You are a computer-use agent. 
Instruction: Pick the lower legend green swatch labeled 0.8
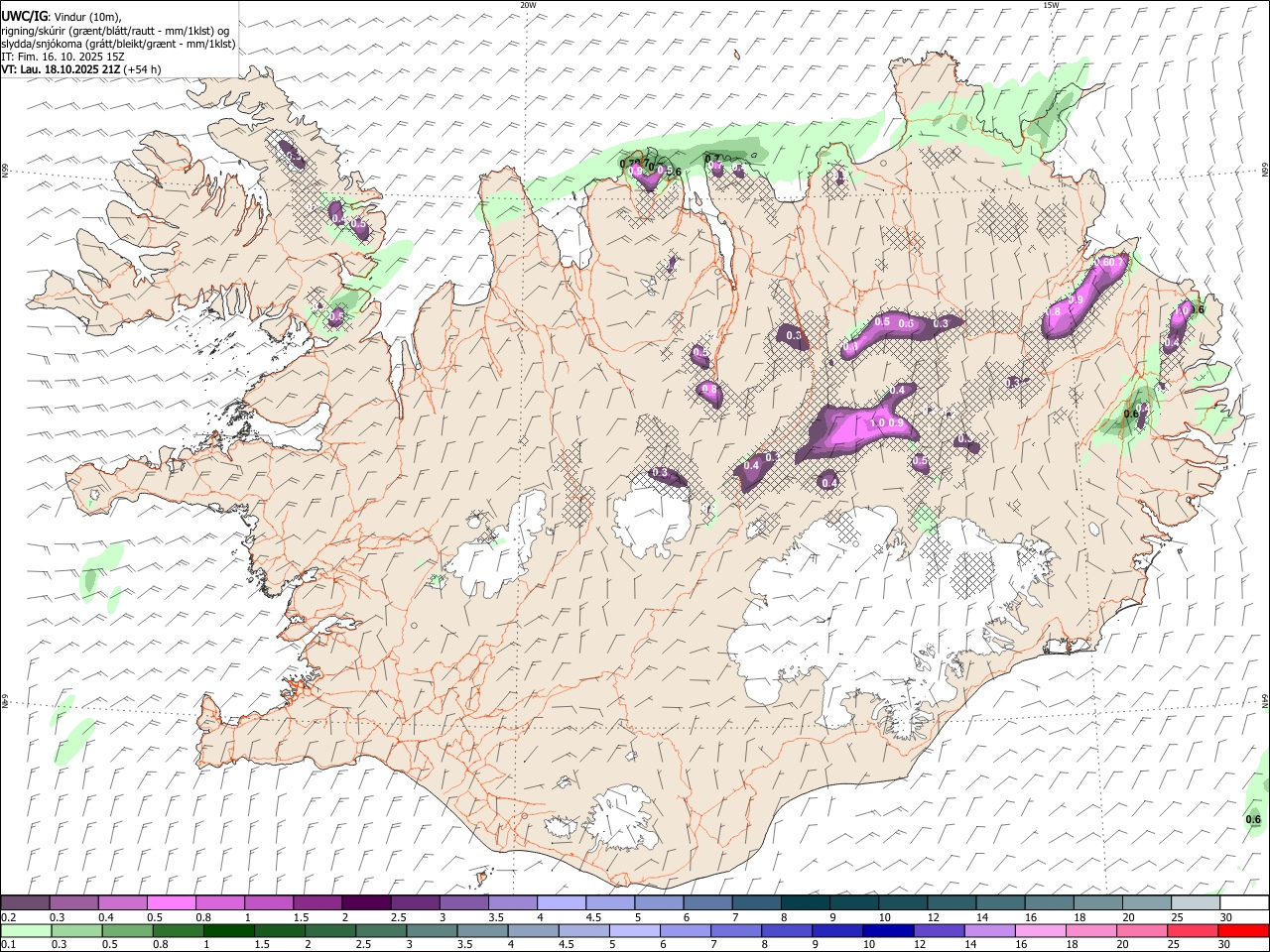pyautogui.click(x=179, y=931)
